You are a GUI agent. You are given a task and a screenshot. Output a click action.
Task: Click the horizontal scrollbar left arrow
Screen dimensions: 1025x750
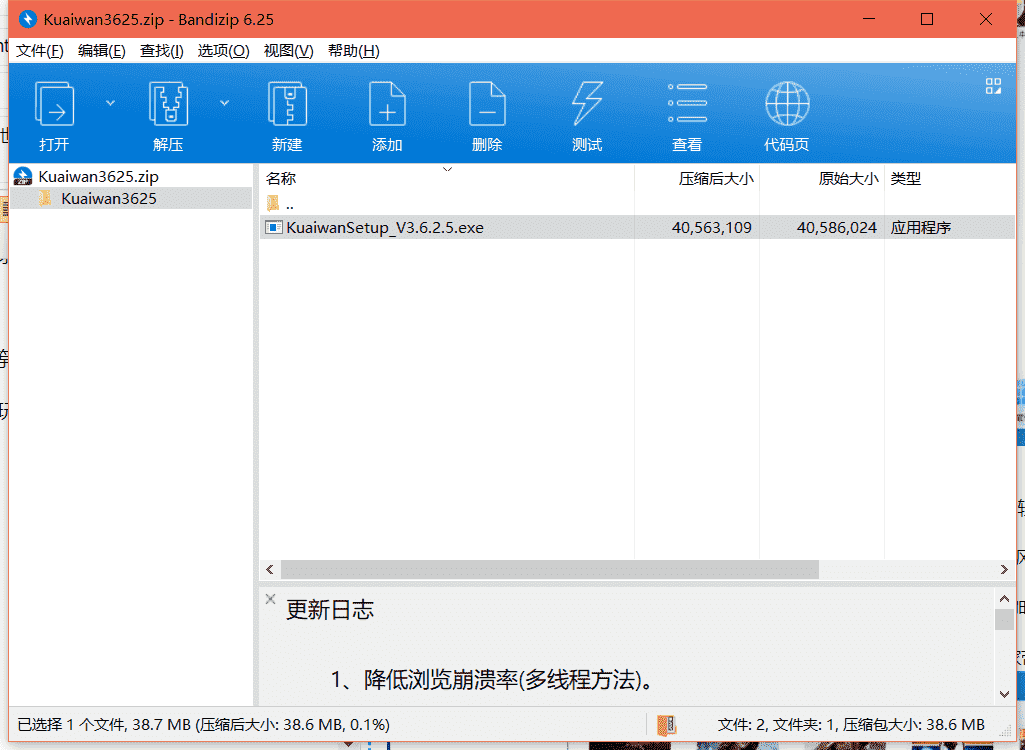(x=270, y=570)
